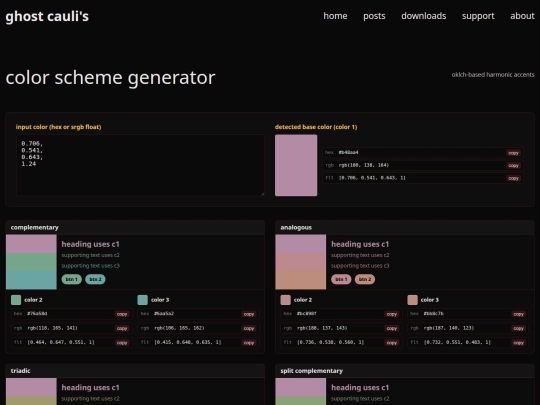Click the ghost cauli's site title

tap(47, 16)
